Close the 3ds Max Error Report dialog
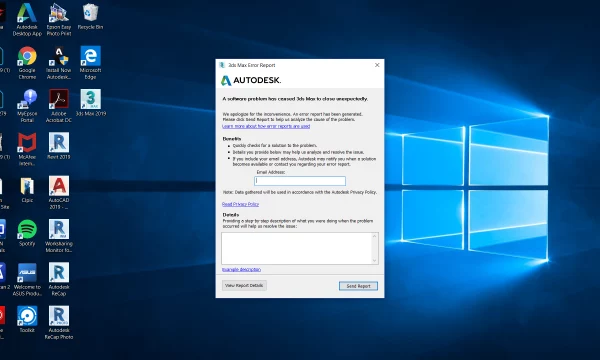Screen dimensions: 600x360 [377, 65]
